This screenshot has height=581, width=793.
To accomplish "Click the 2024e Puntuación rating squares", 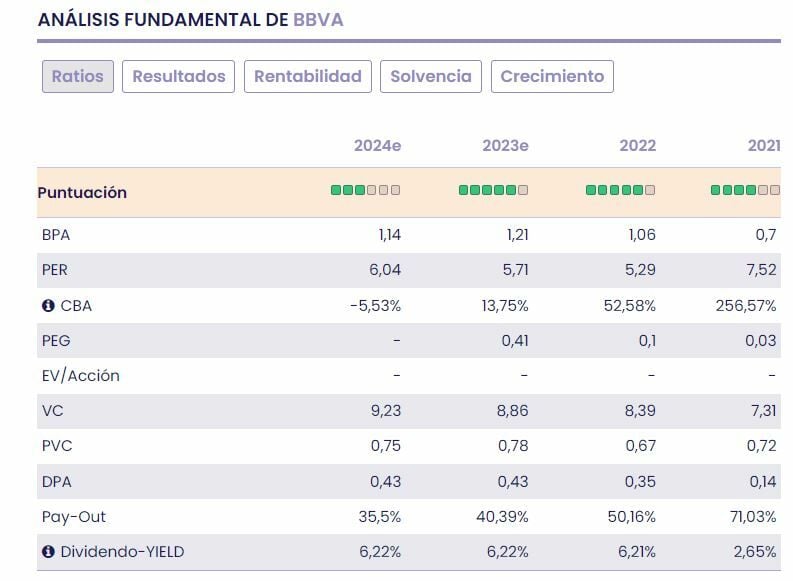I will (x=365, y=190).
